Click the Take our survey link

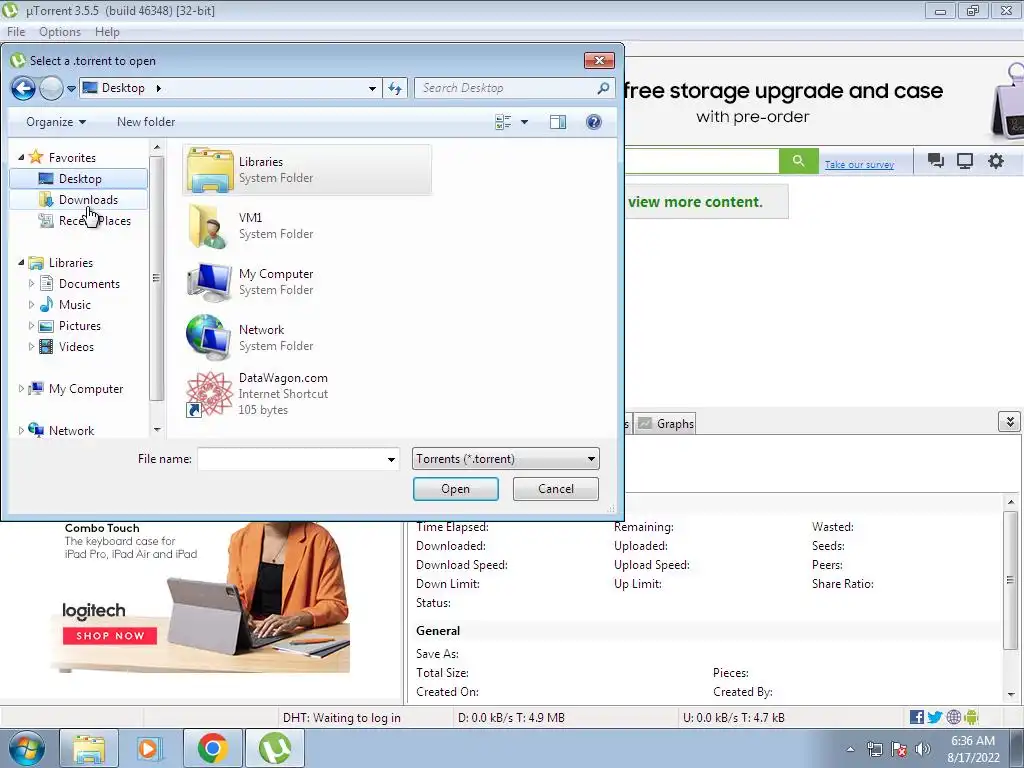click(x=859, y=165)
